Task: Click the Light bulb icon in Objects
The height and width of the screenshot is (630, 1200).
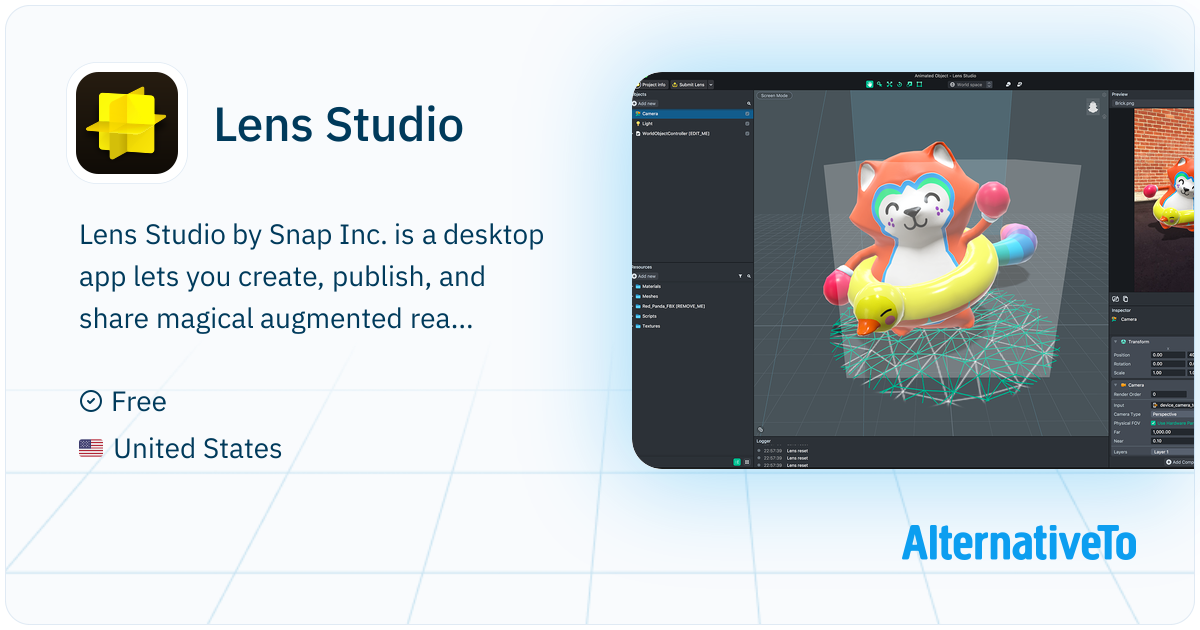Action: click(x=638, y=123)
